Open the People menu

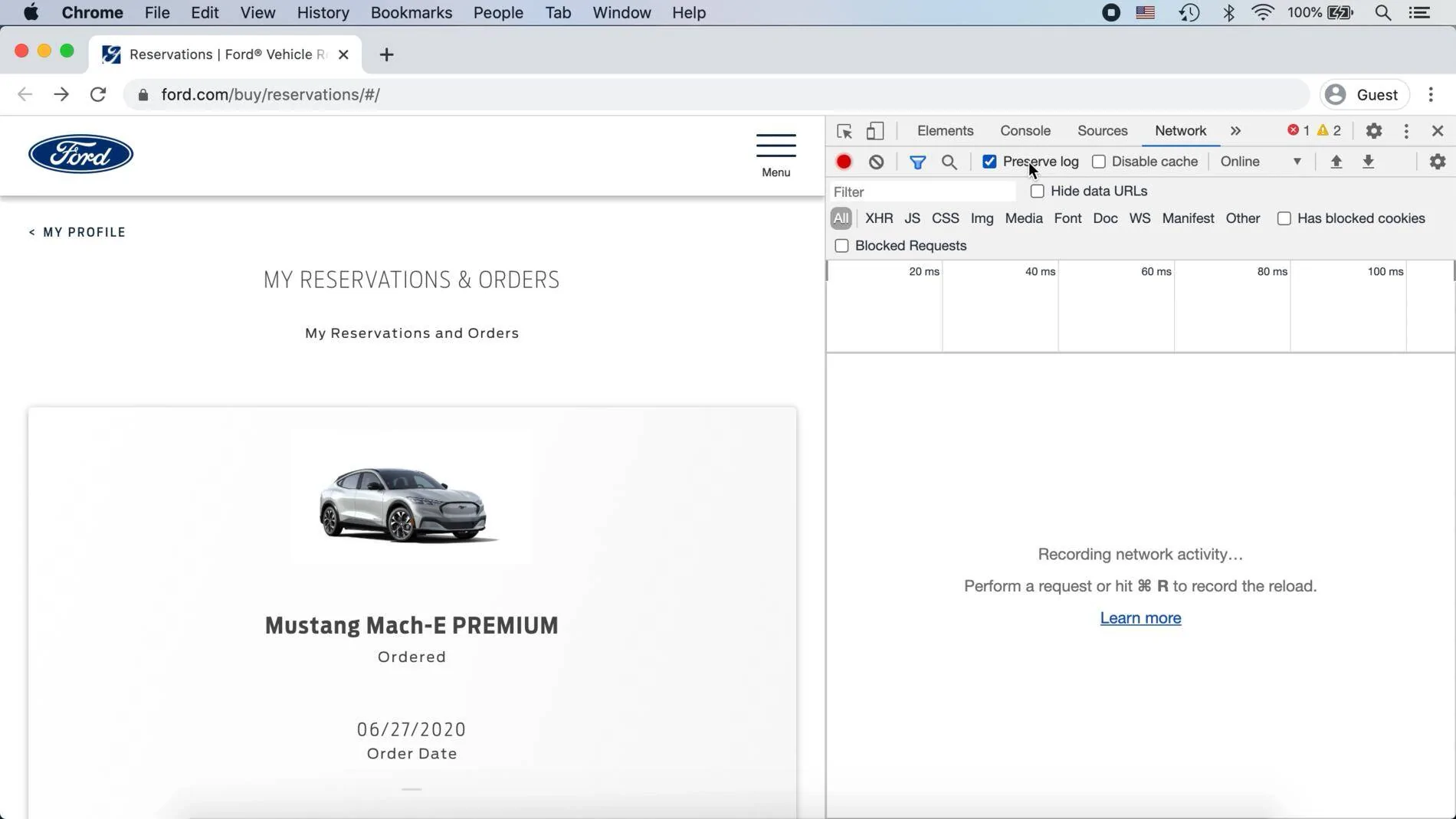click(x=498, y=13)
